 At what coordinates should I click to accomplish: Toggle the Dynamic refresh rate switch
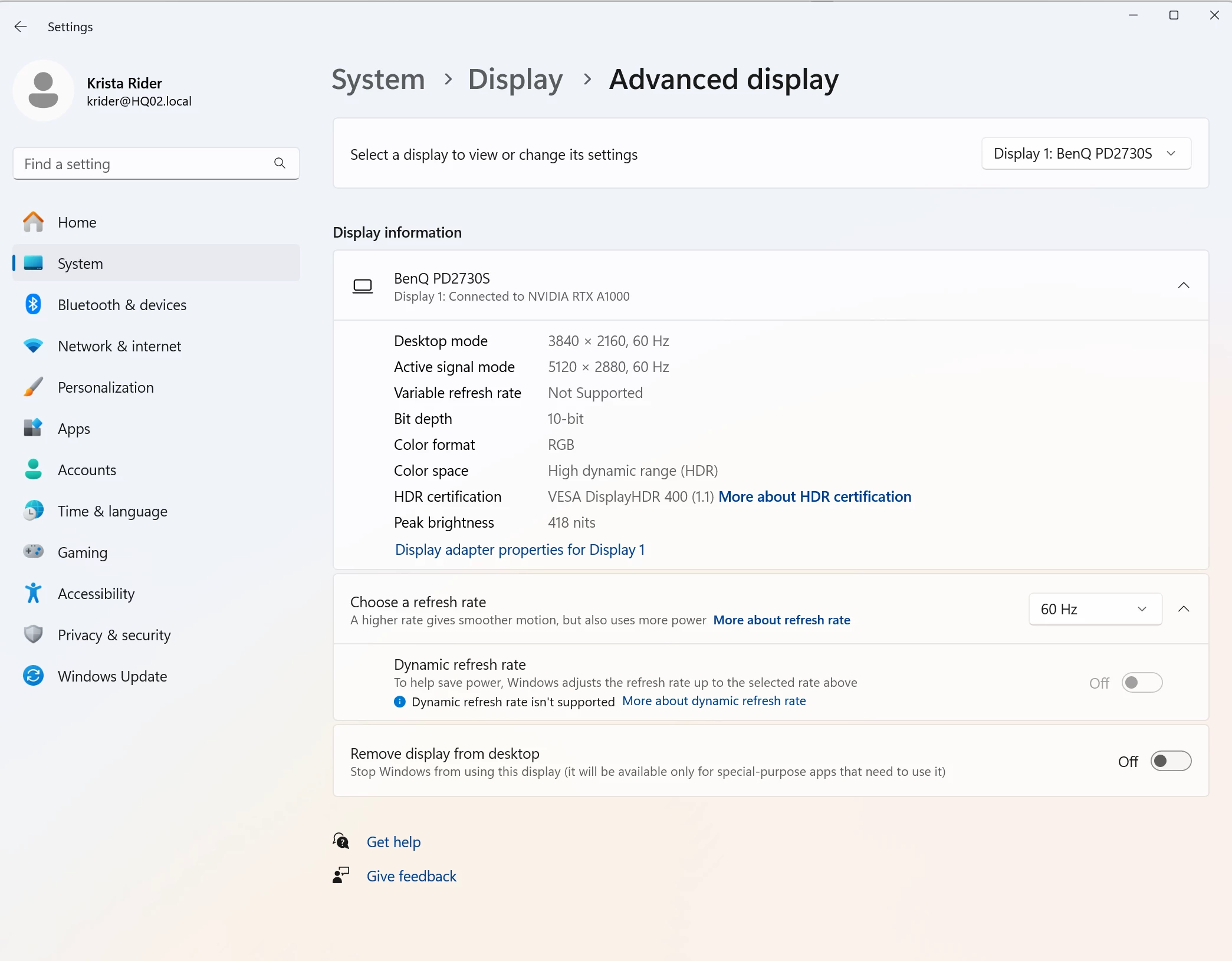1141,683
